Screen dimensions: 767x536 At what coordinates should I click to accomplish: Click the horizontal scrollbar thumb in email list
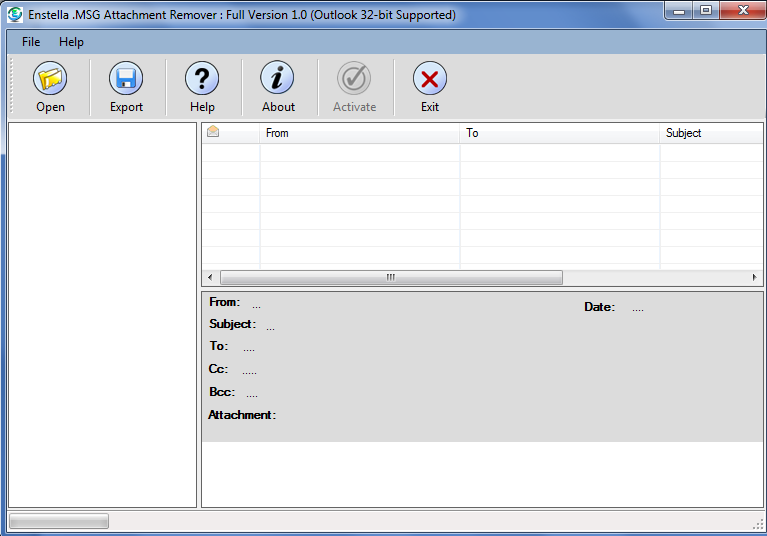(391, 277)
